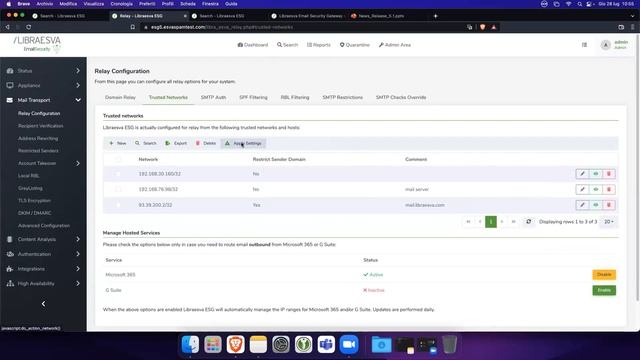Open Quarantine in top navigation

355,45
